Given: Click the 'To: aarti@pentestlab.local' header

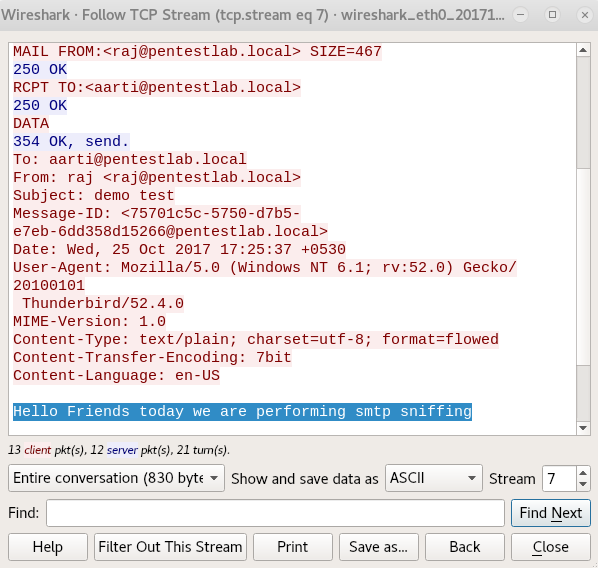Looking at the screenshot, I should coord(130,159).
